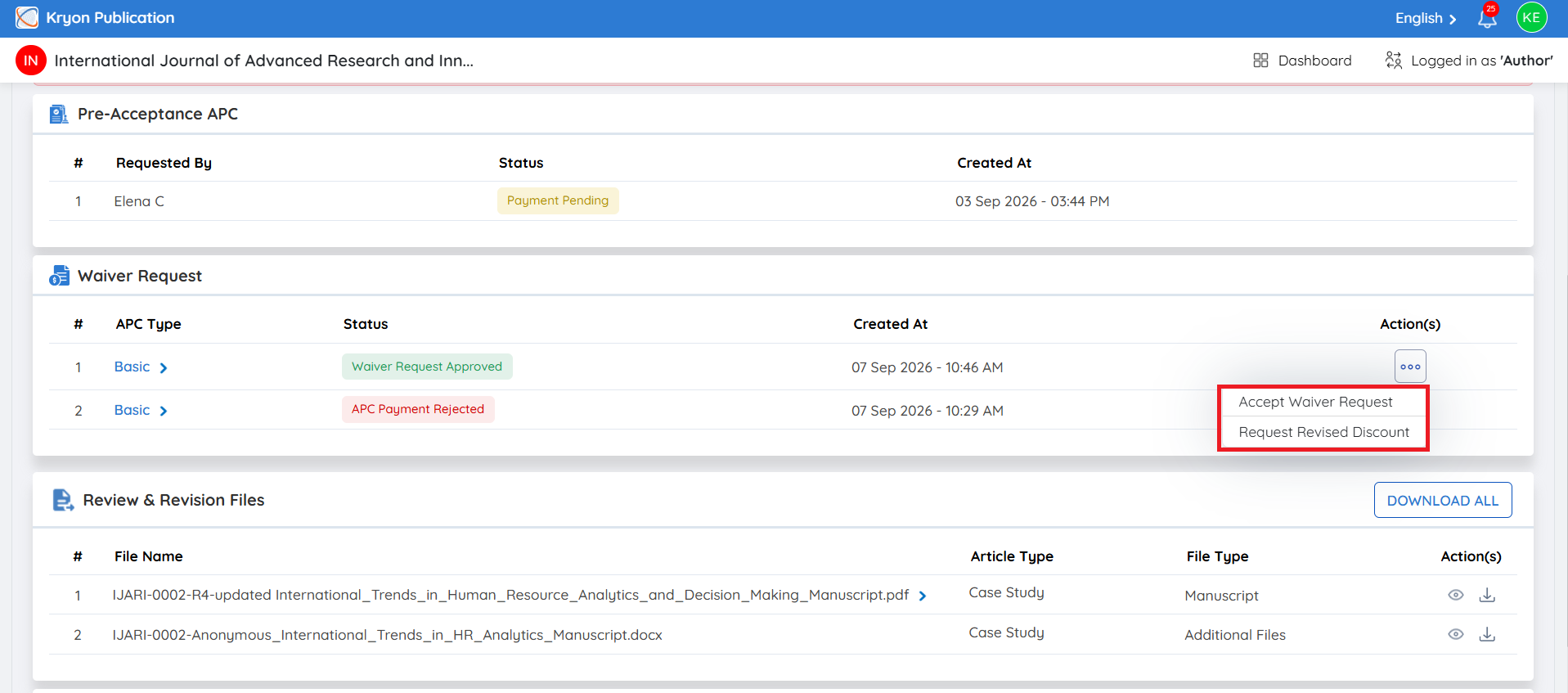Open the KE user avatar menu

[1531, 17]
